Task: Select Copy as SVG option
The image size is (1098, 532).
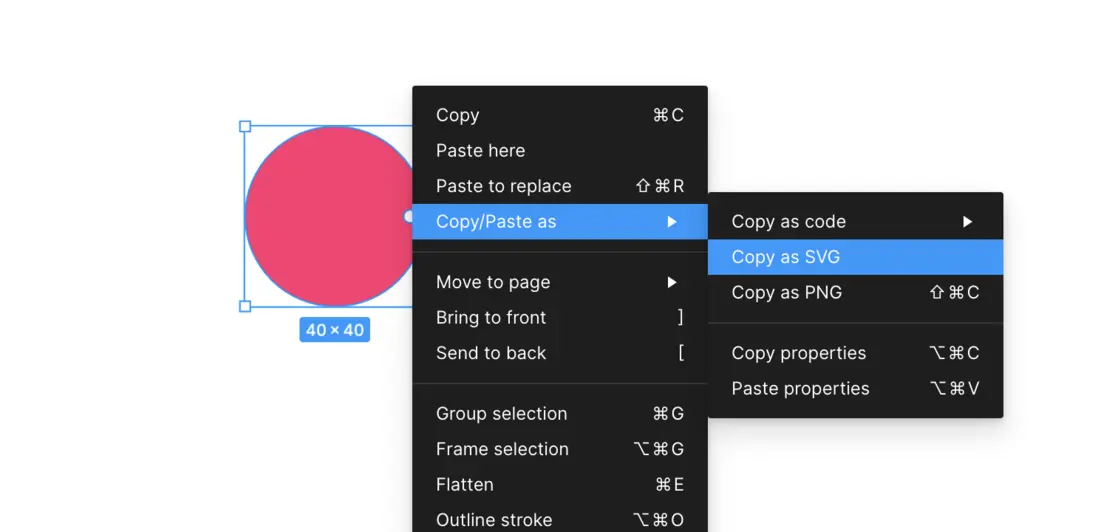Action: [x=786, y=257]
